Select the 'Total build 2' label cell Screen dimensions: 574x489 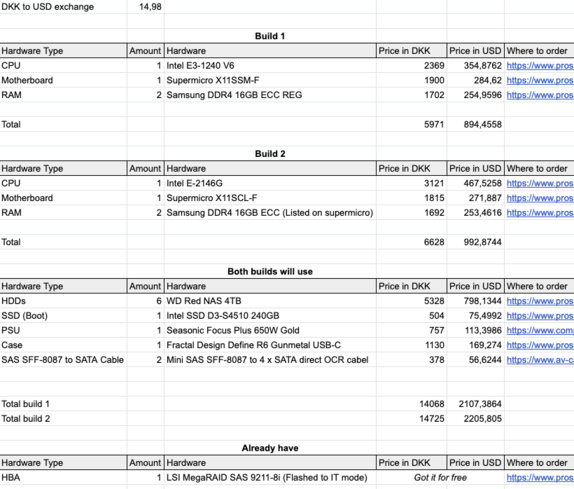(63, 418)
